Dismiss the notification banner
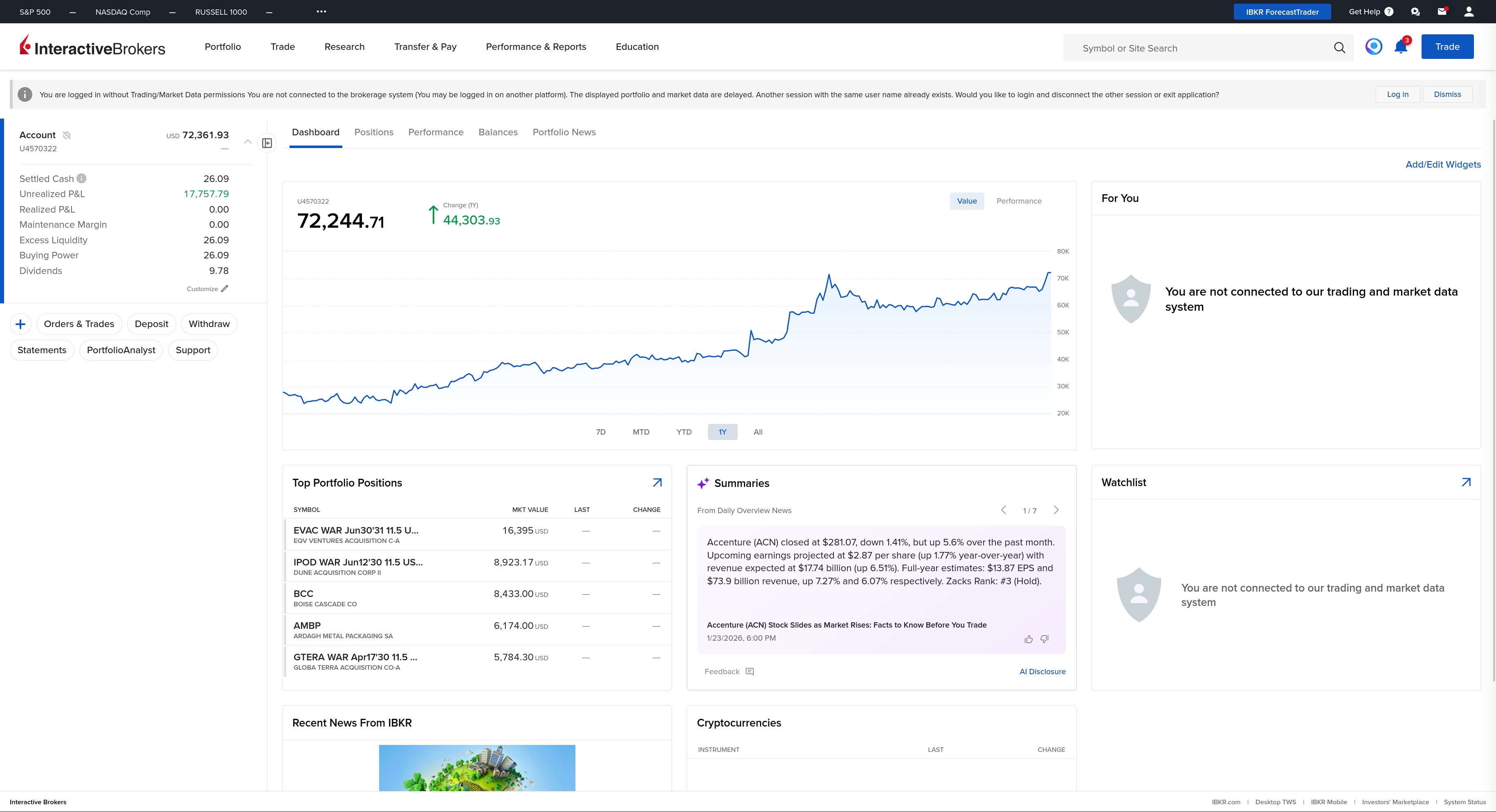Viewport: 1496px width, 812px height. 1447,94
